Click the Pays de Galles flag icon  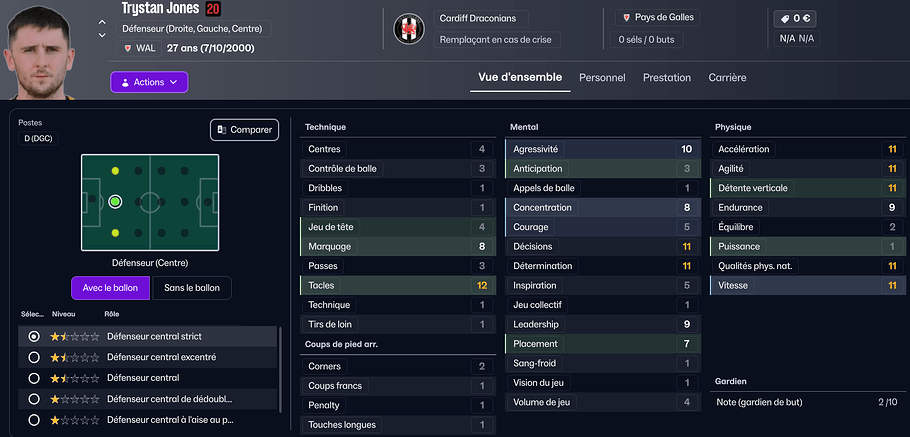(x=626, y=18)
